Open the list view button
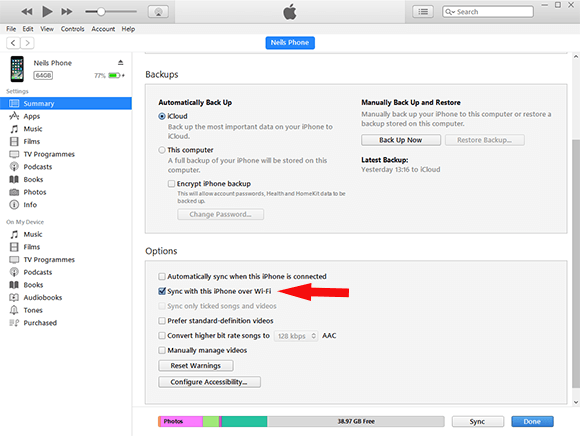580x436 pixels. tap(423, 12)
